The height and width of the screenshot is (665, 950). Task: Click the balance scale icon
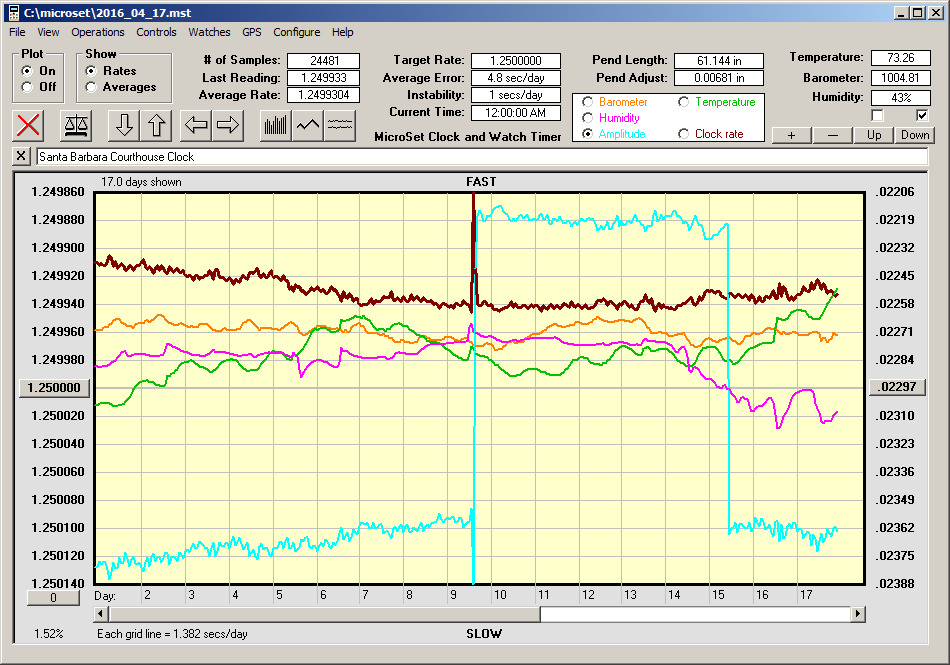pyautogui.click(x=76, y=125)
